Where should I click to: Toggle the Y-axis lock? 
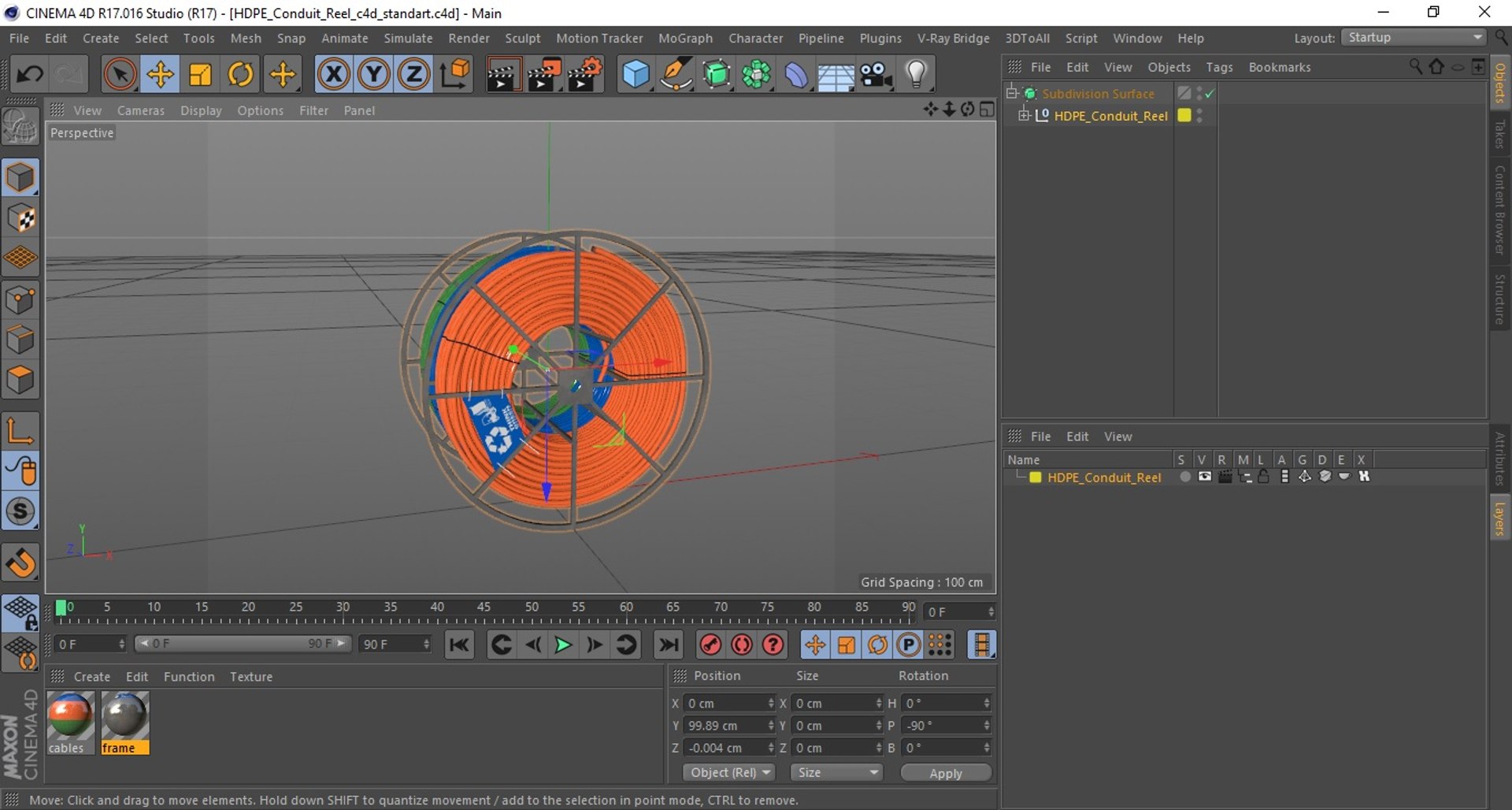pos(374,75)
